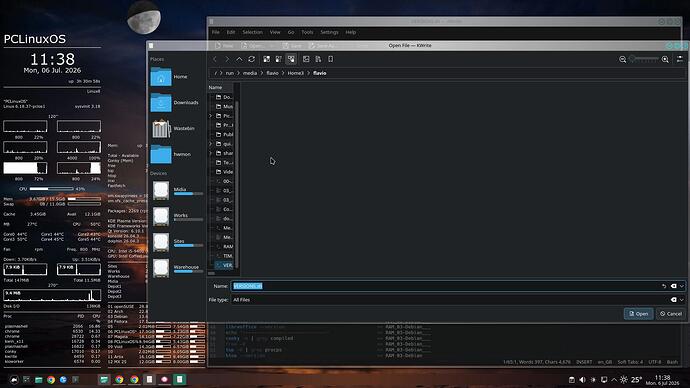Click the Open button
690x388 pixels.
click(639, 314)
